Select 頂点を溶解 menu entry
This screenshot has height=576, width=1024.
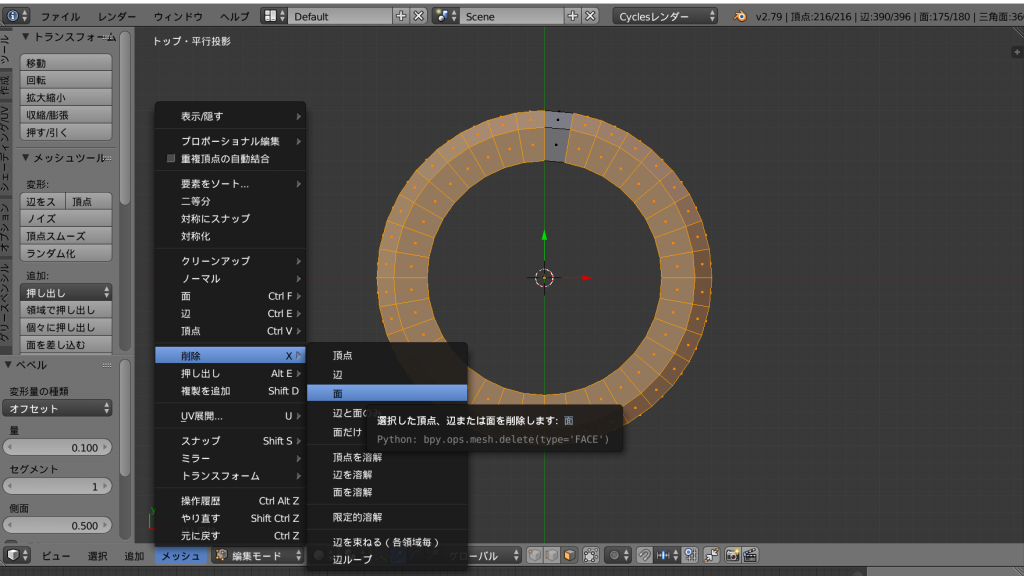pos(357,457)
